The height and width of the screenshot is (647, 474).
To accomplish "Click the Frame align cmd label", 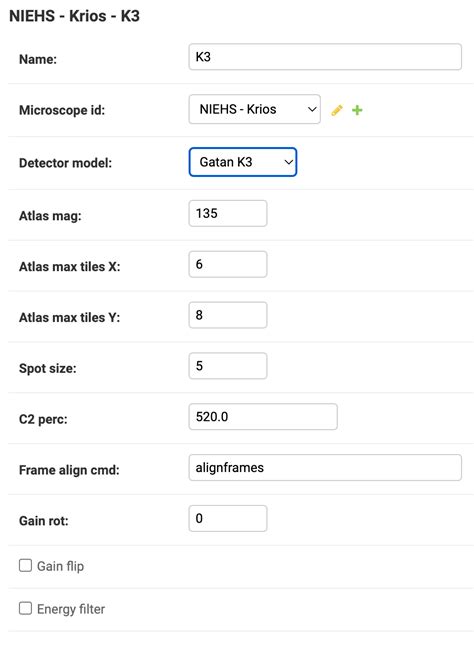I will [x=69, y=470].
